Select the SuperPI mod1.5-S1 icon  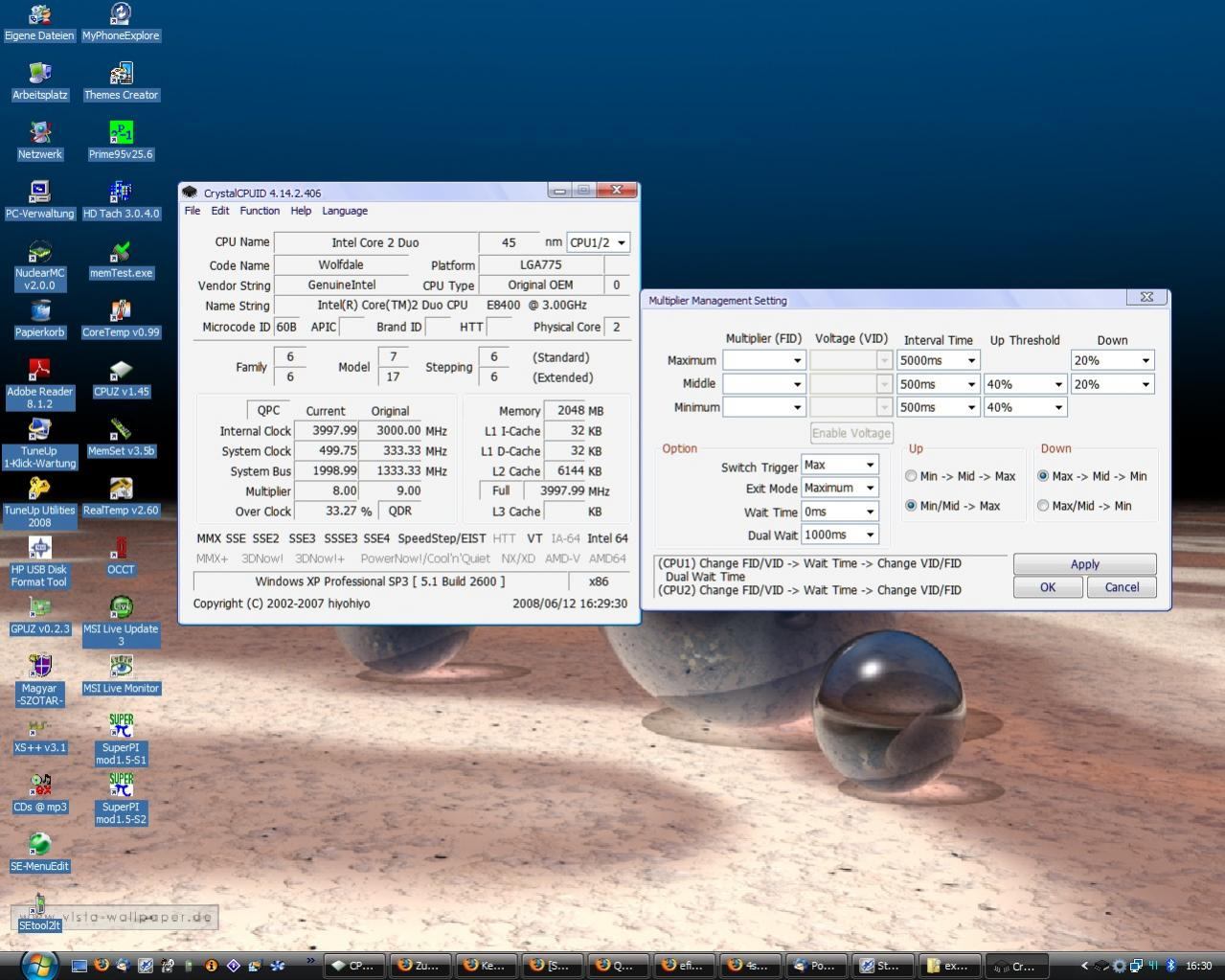[121, 741]
